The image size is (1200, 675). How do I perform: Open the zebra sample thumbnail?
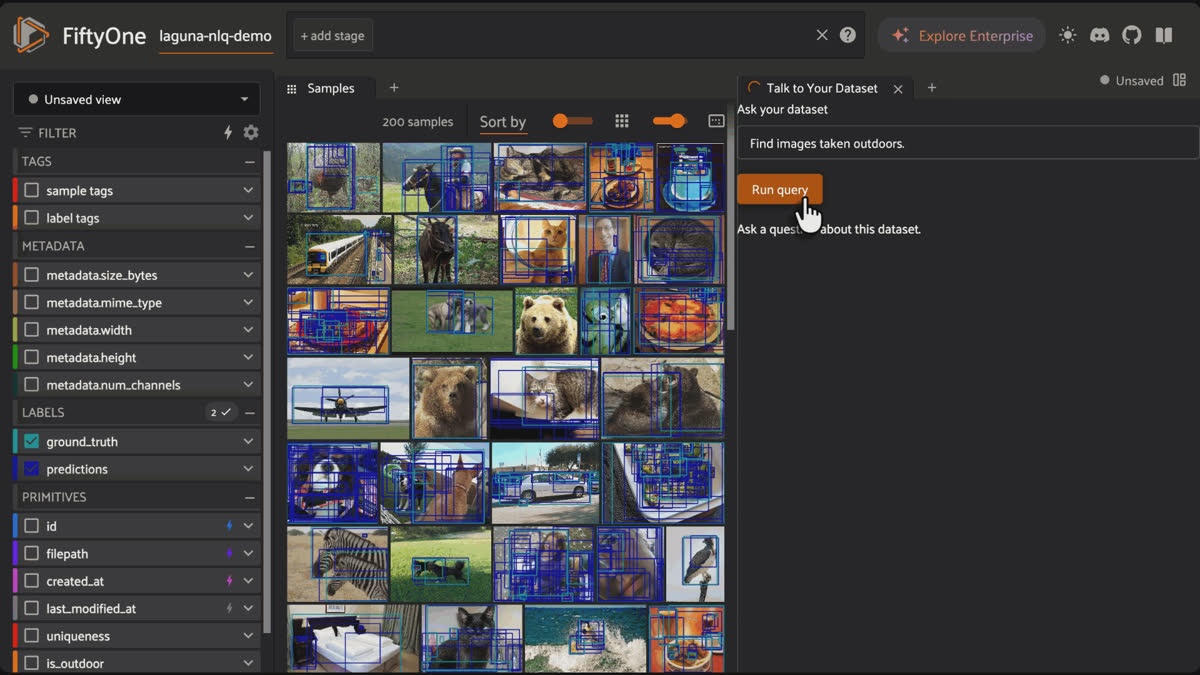(x=338, y=564)
